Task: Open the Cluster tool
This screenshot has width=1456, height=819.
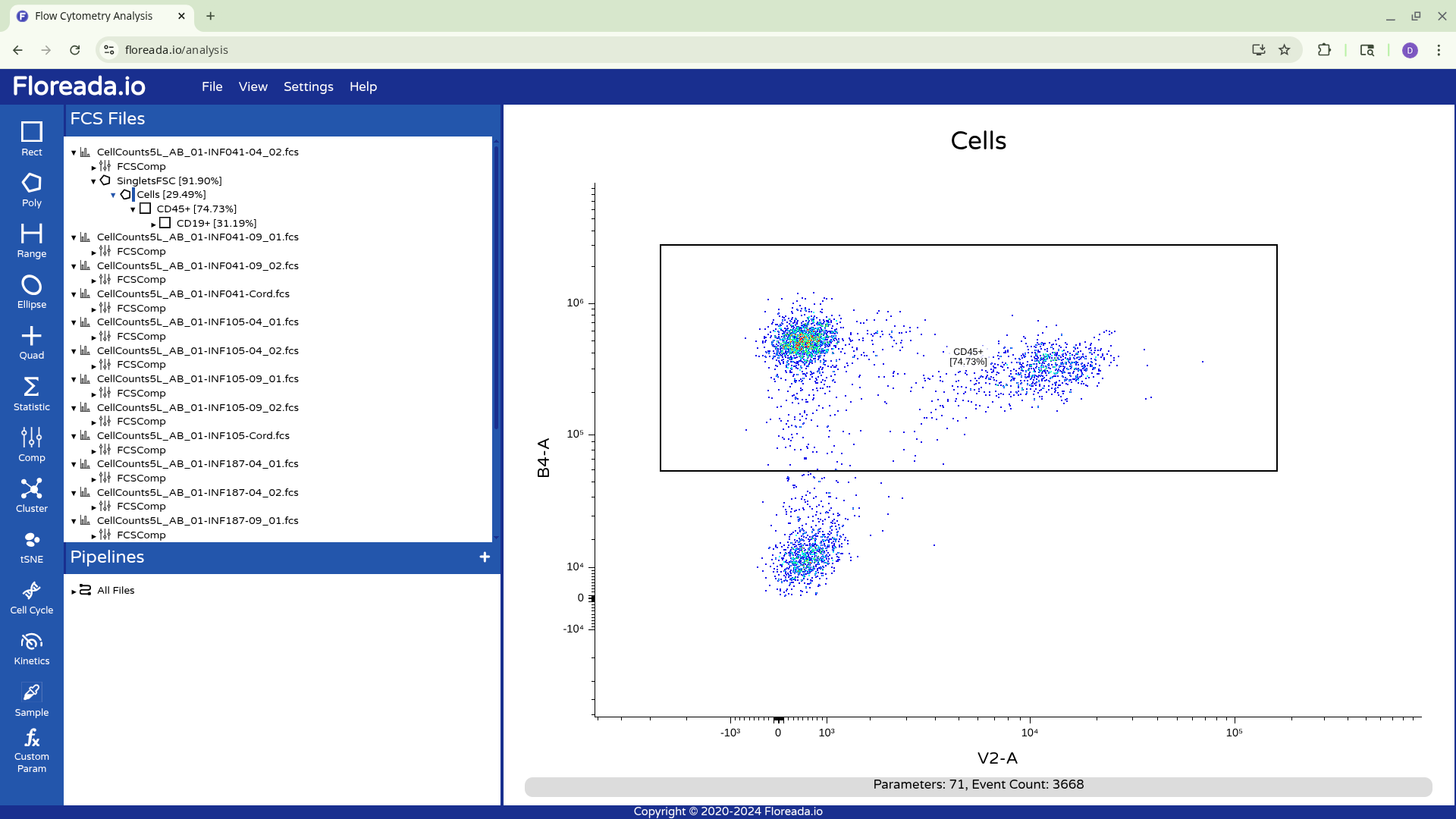Action: [x=31, y=495]
